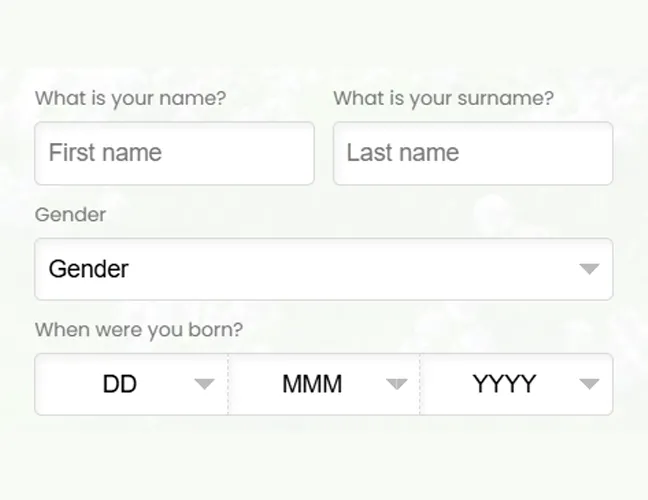The height and width of the screenshot is (500, 648).
Task: Click the "Last name" placeholder text
Action: pyautogui.click(x=403, y=153)
